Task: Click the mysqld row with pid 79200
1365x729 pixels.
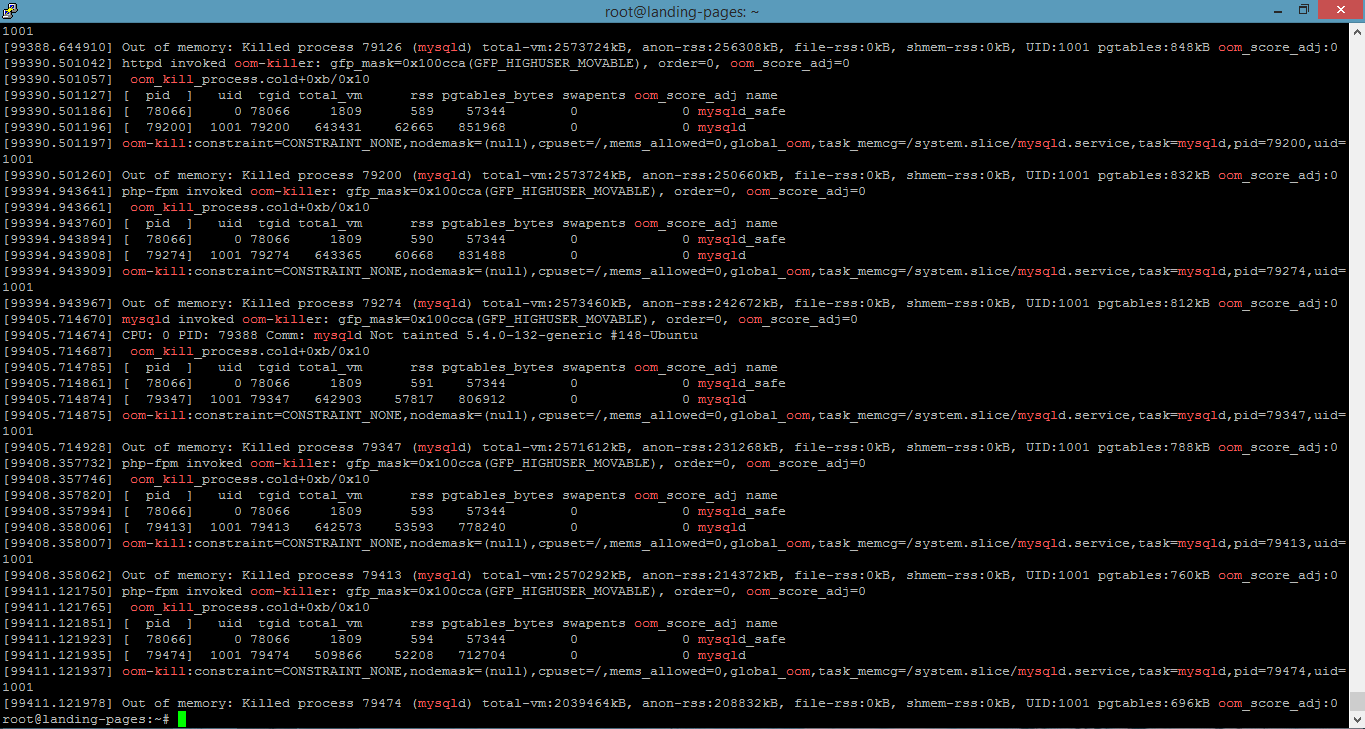Action: [x=374, y=127]
